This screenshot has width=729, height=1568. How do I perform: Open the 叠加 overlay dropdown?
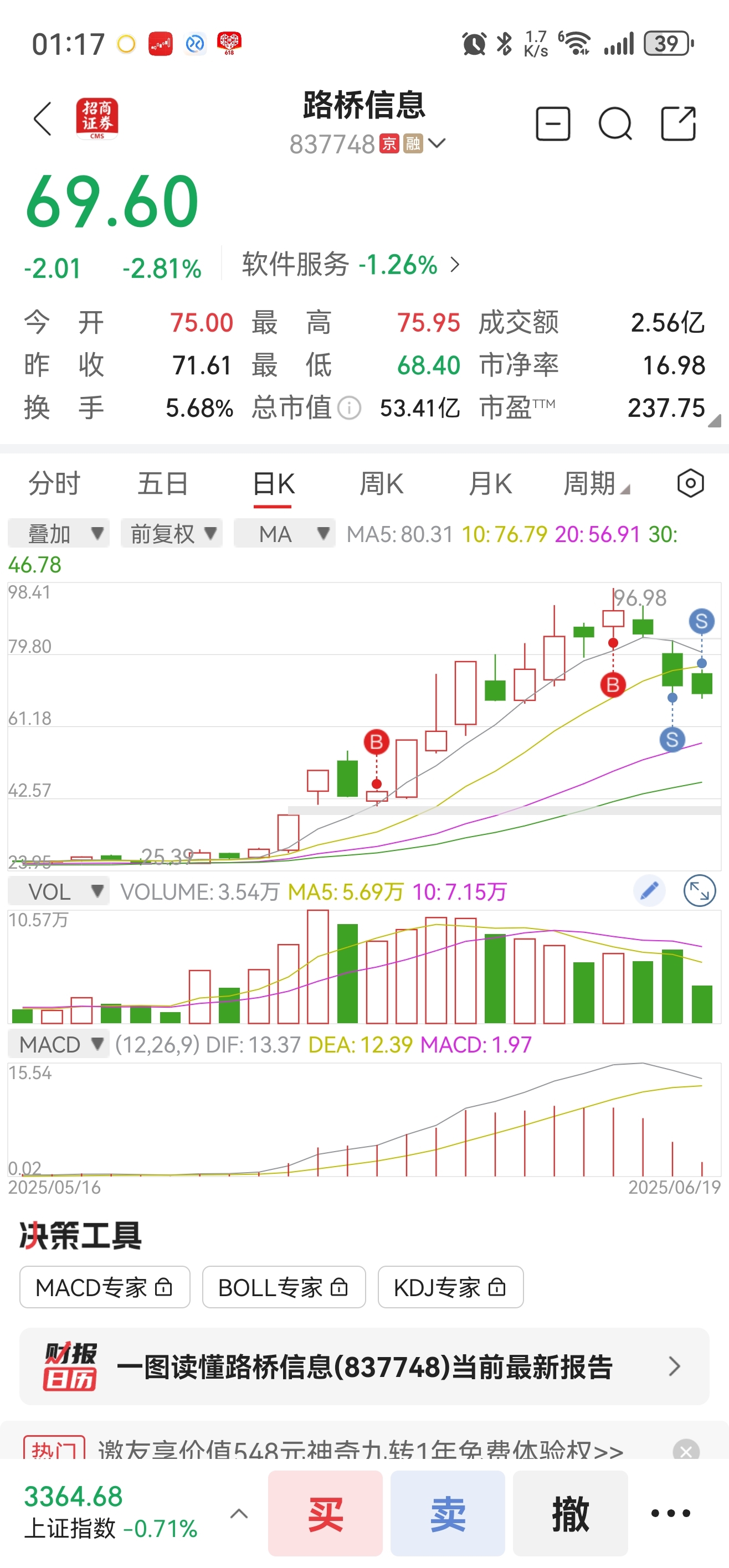[x=59, y=534]
